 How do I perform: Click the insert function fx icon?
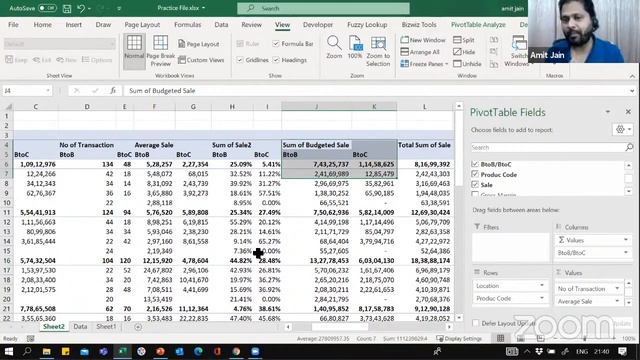click(113, 91)
